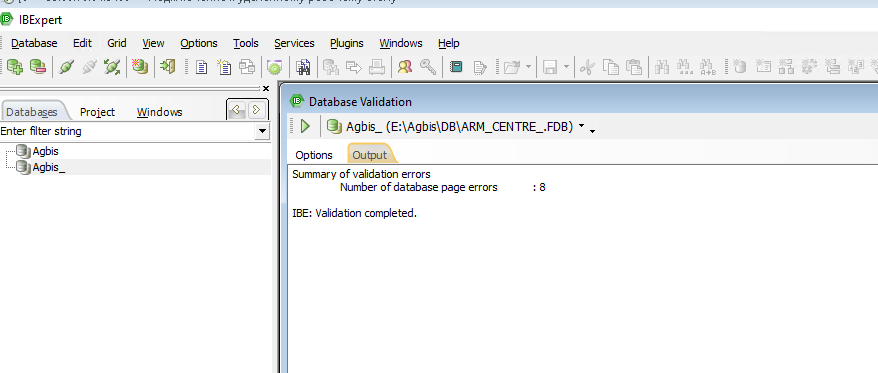Click the grayed Print icon
Viewport: 878px width, 373px height.
(377, 67)
